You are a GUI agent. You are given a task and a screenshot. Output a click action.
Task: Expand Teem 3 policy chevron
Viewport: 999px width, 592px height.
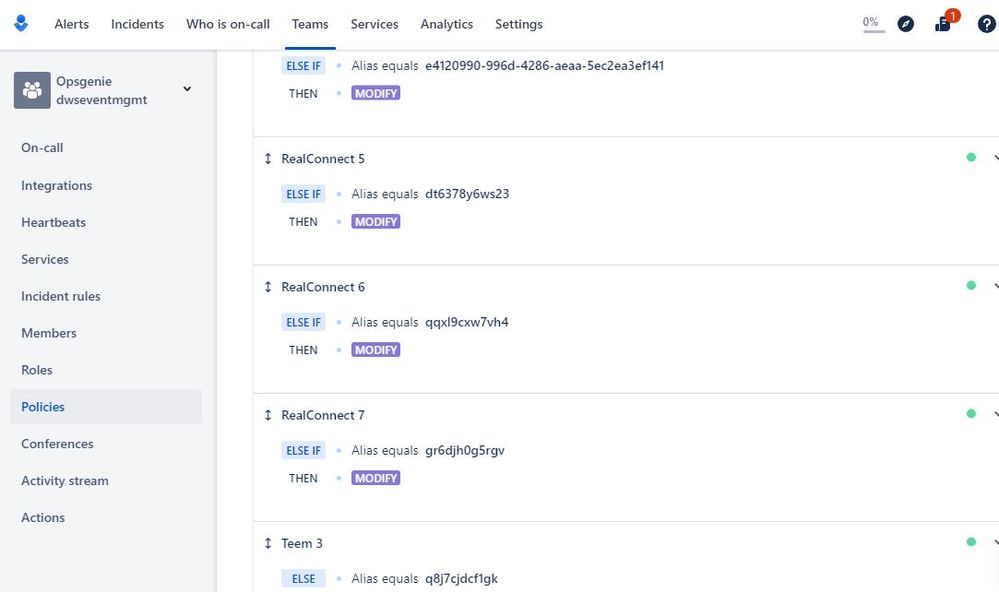(x=995, y=542)
